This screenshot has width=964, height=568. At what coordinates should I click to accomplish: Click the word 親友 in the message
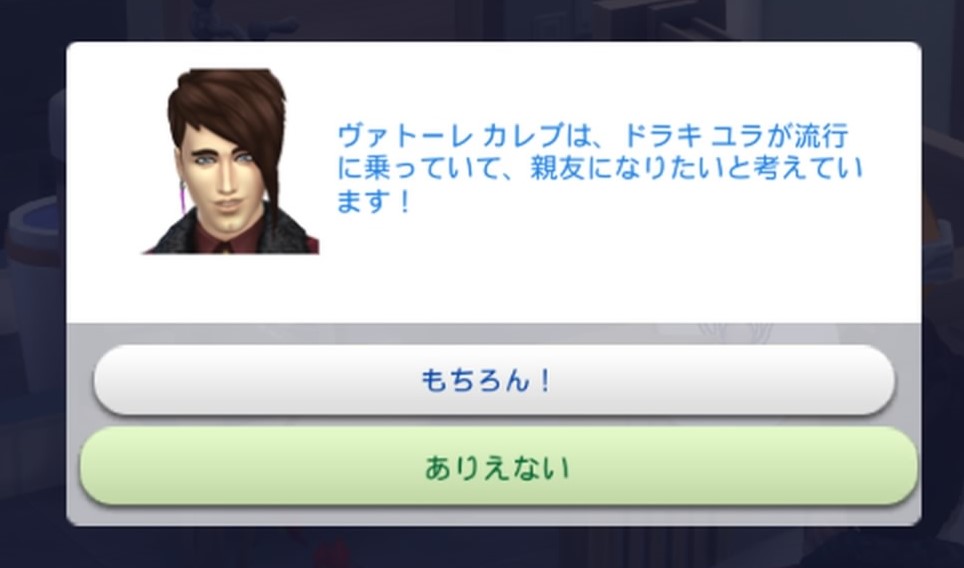pyautogui.click(x=557, y=168)
